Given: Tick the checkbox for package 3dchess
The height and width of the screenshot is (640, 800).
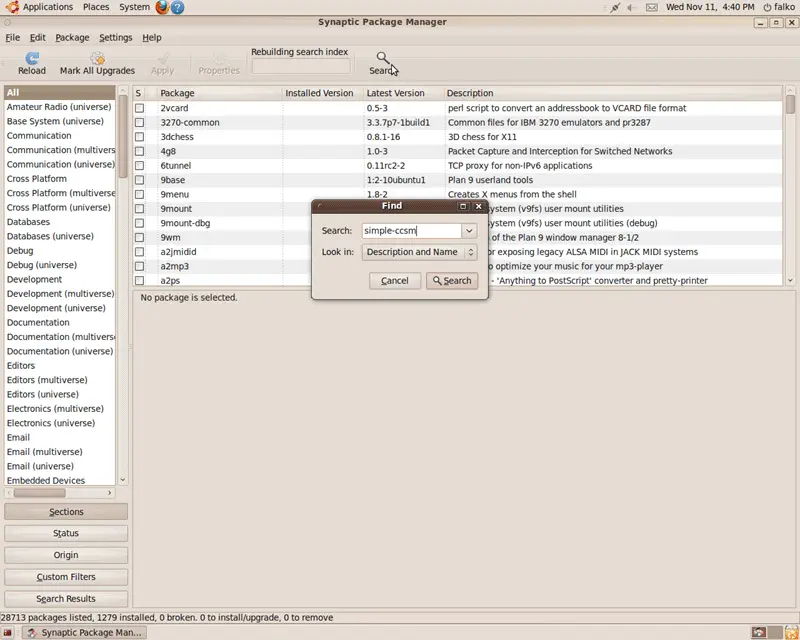Looking at the screenshot, I should 139,137.
